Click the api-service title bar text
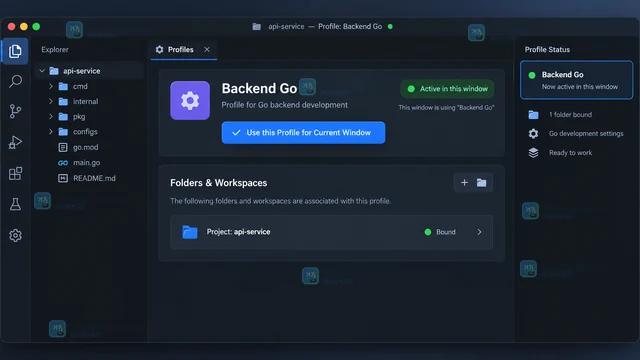Screen dimensions: 640x360 pos(286,27)
